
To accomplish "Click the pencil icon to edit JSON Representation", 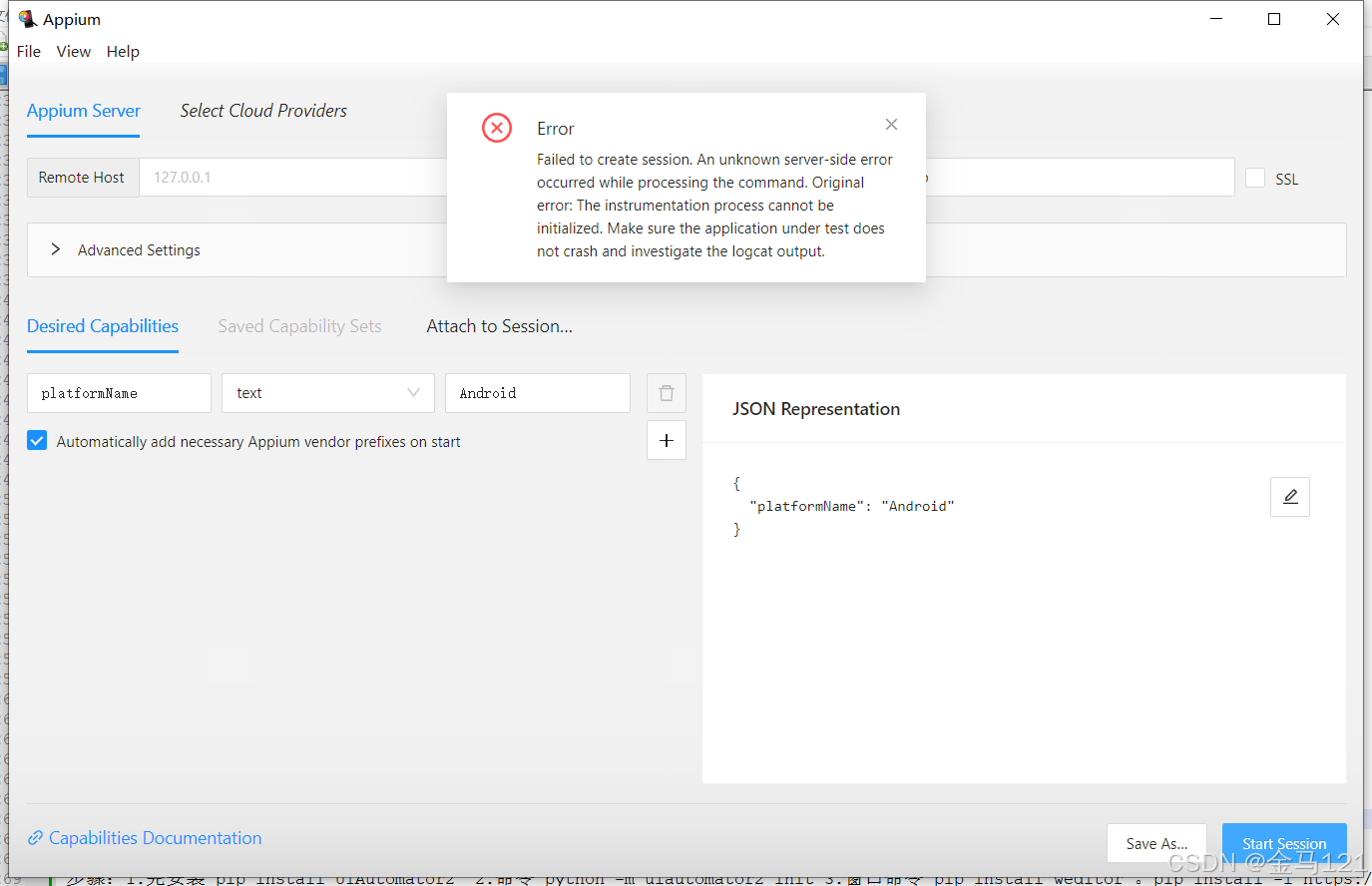I will [x=1289, y=496].
